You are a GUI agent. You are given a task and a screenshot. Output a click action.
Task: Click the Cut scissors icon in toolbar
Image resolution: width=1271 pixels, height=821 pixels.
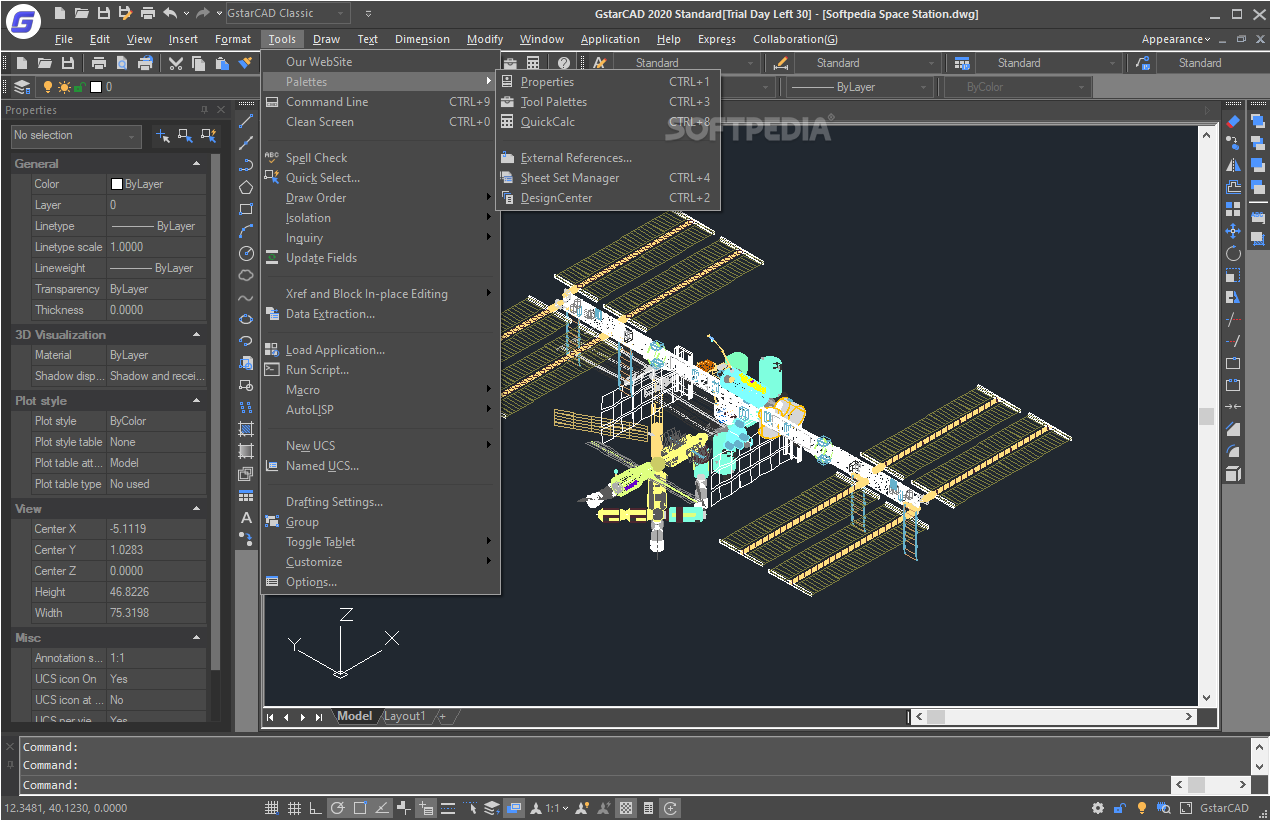click(176, 63)
